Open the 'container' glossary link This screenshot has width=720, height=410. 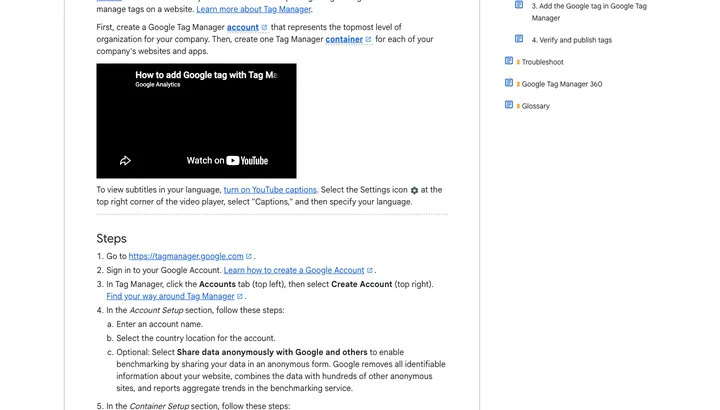(344, 39)
